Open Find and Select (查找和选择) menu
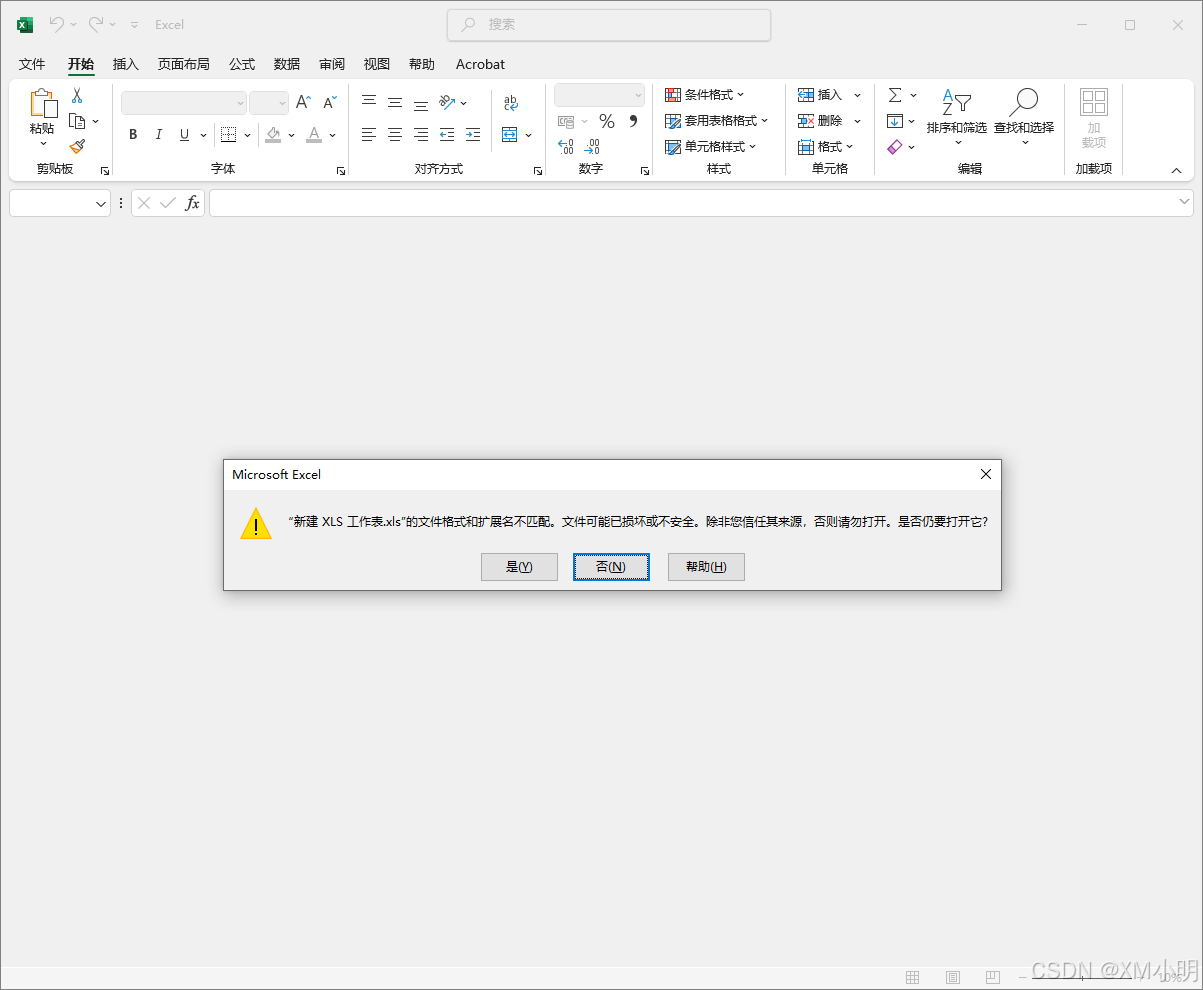 coord(1024,116)
